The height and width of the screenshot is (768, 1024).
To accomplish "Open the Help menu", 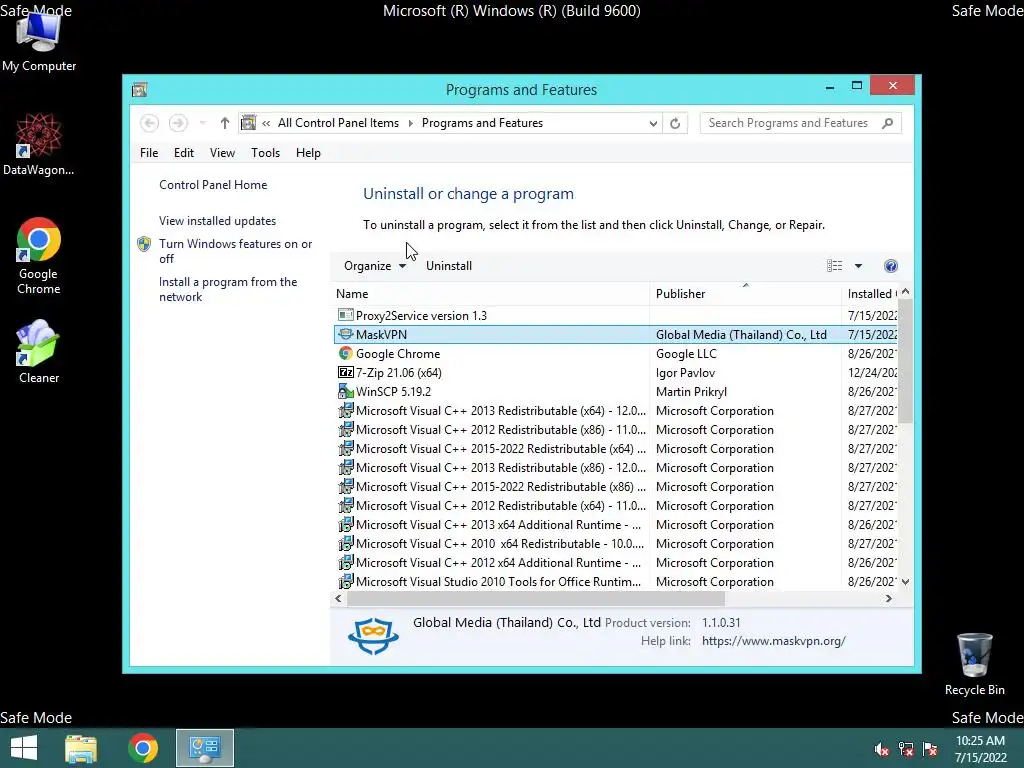I will click(308, 153).
